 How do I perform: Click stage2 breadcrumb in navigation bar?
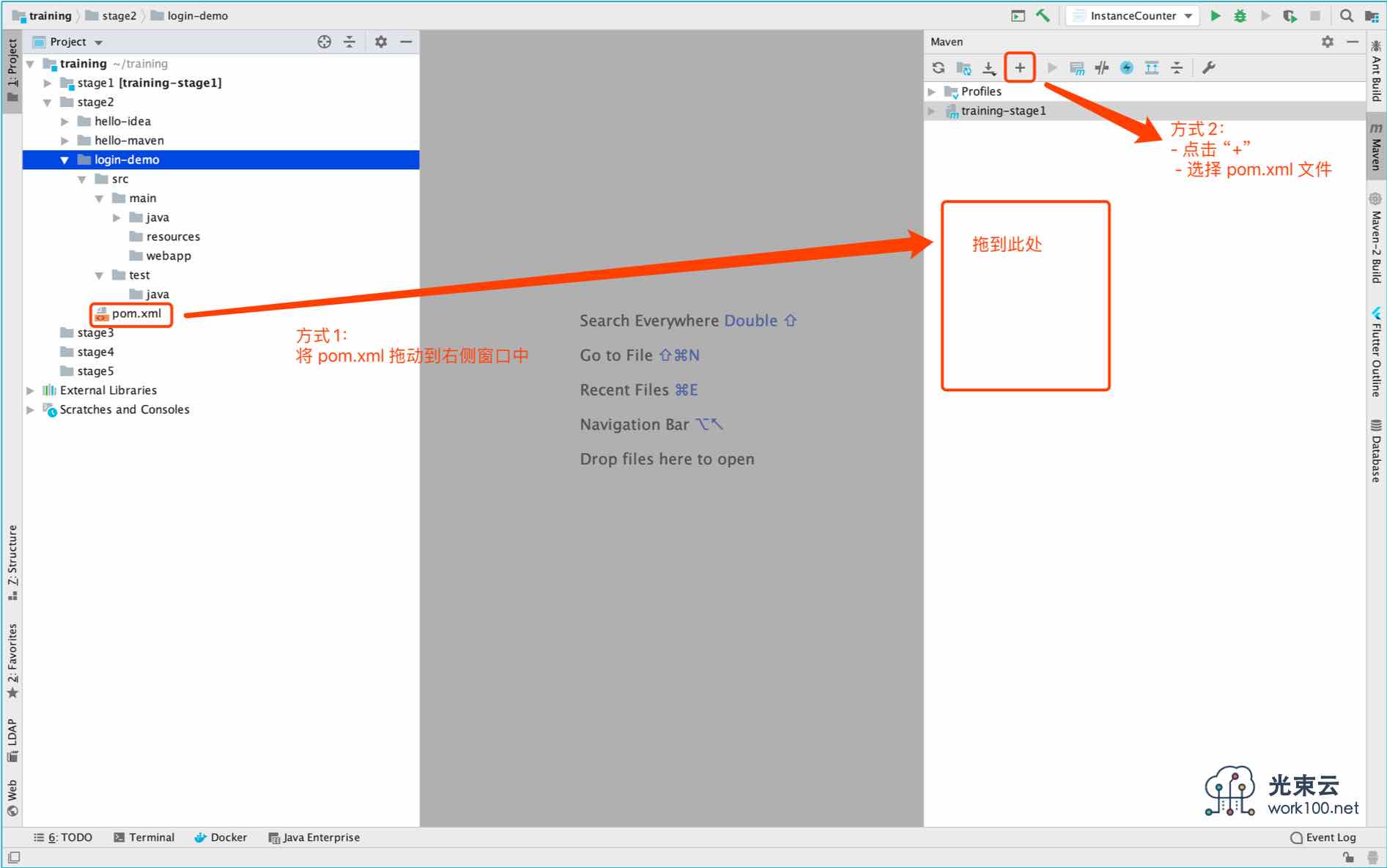(x=111, y=15)
